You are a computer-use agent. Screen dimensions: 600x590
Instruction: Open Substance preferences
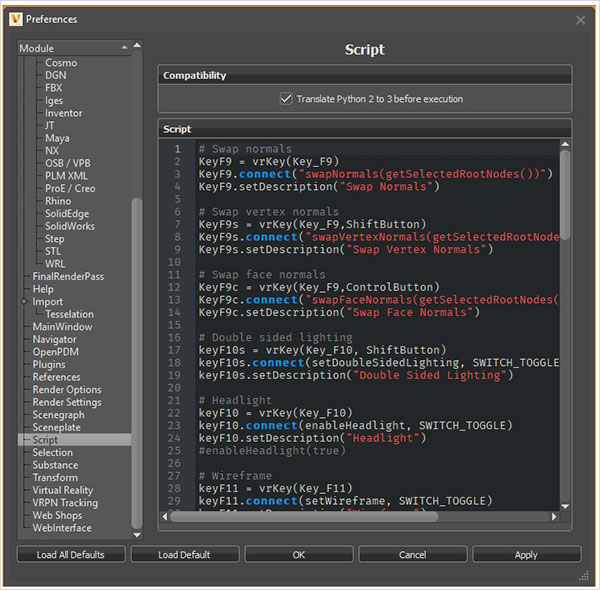pos(55,465)
